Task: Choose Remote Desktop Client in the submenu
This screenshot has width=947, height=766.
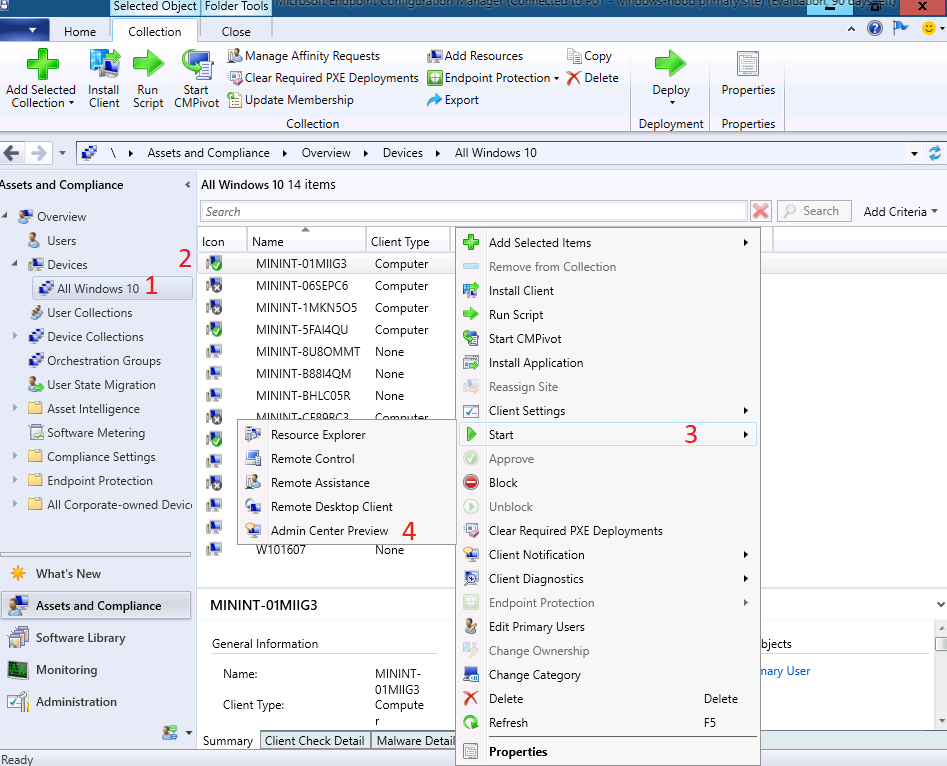Action: click(347, 507)
